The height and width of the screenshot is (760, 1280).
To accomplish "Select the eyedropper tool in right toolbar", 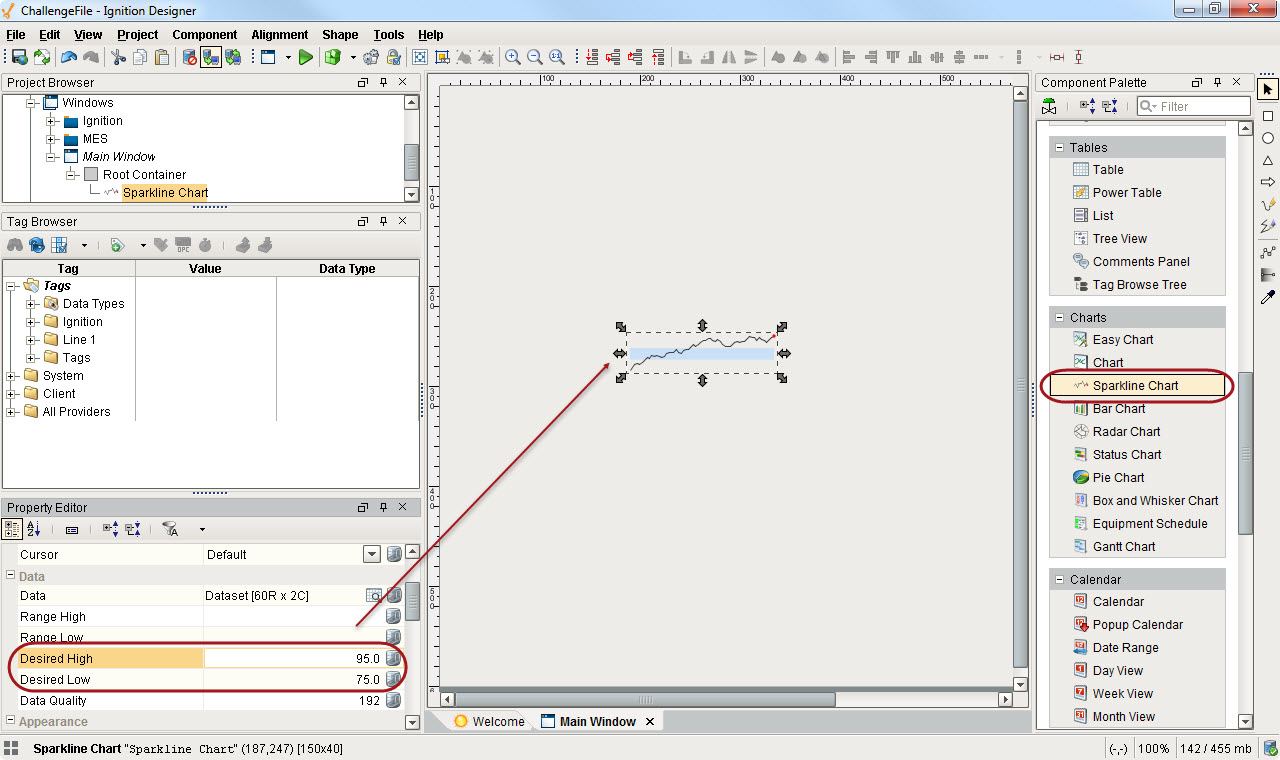I will pyautogui.click(x=1268, y=297).
